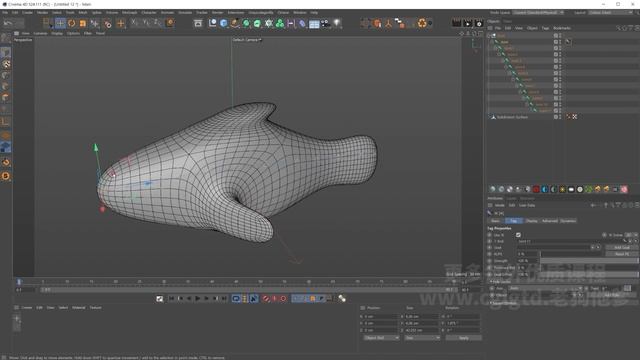
Task: Toggle the X axis lock
Action: click(134, 23)
